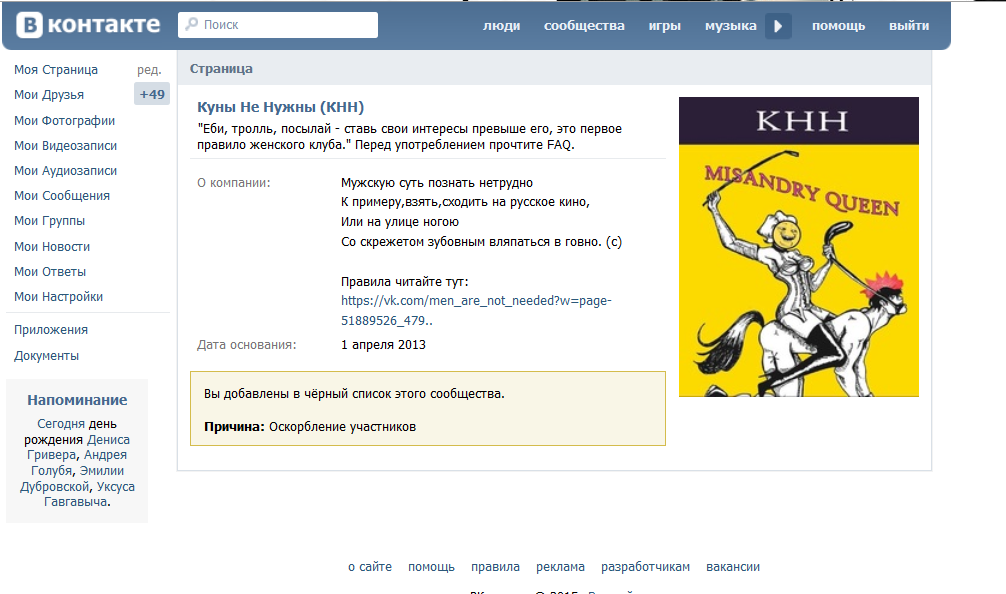The image size is (1006, 594).
Task: Click the Напоминание heading
Action: click(77, 400)
